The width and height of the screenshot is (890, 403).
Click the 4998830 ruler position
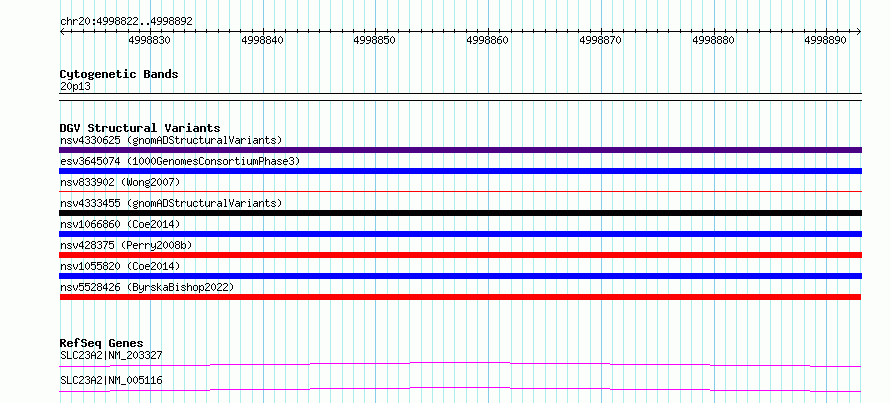pyautogui.click(x=149, y=40)
